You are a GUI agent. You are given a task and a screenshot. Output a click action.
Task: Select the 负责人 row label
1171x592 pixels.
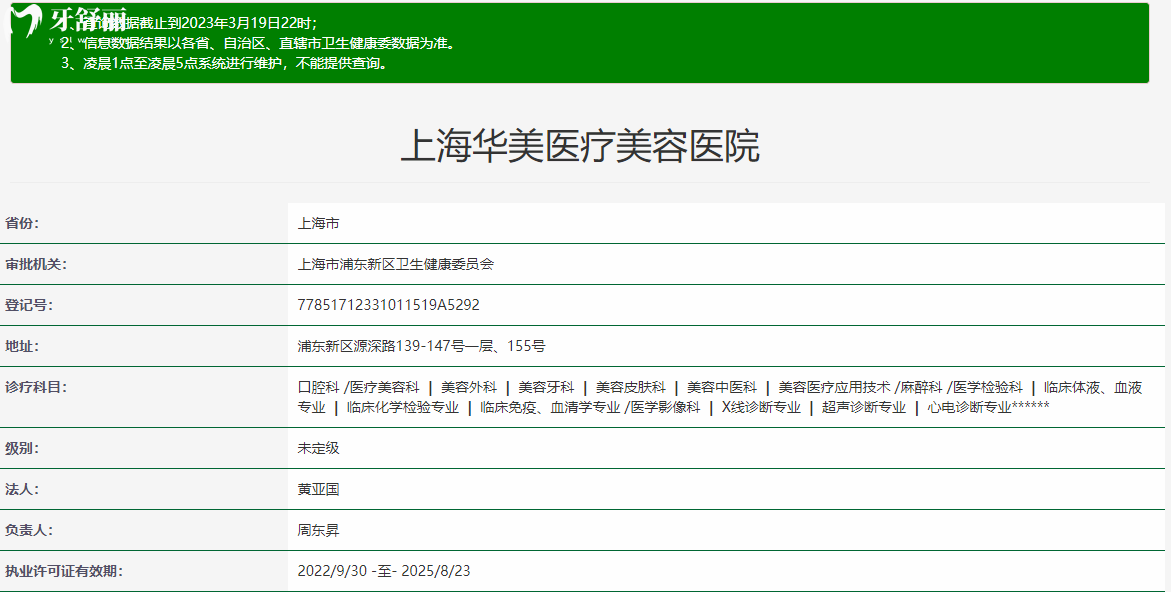tap(28, 531)
